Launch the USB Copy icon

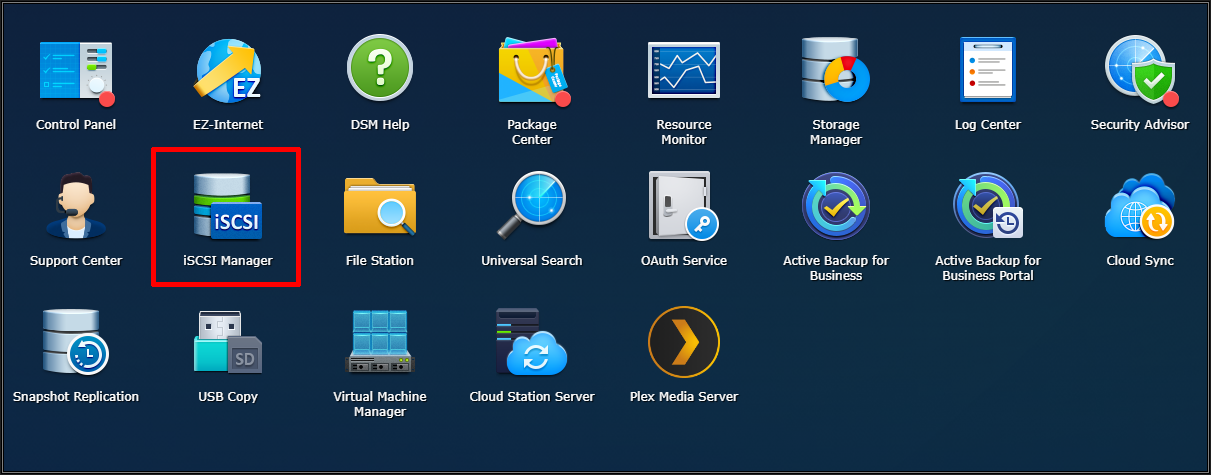pyautogui.click(x=228, y=341)
